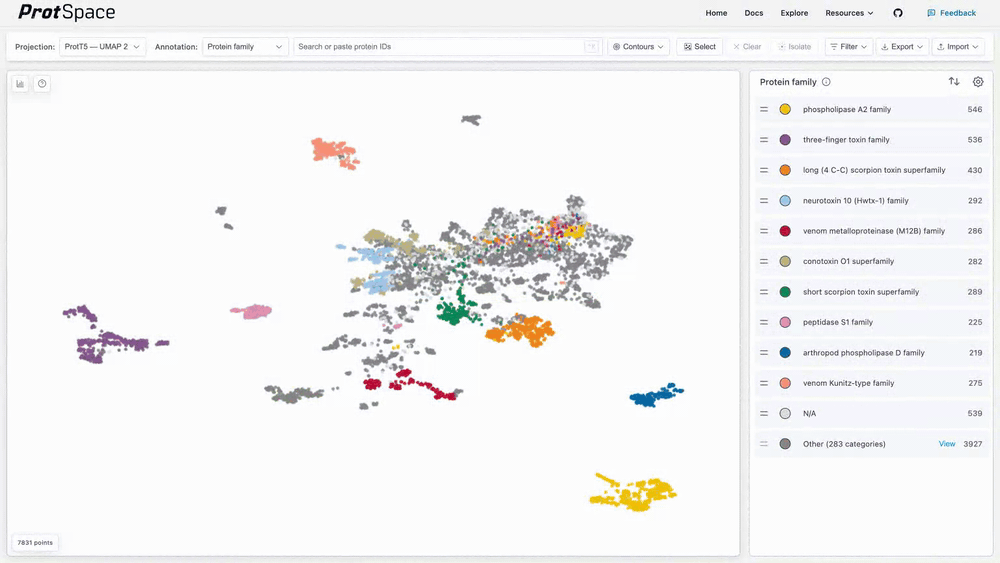The image size is (1000, 563).
Task: Open the GitHub icon link
Action: click(x=898, y=13)
